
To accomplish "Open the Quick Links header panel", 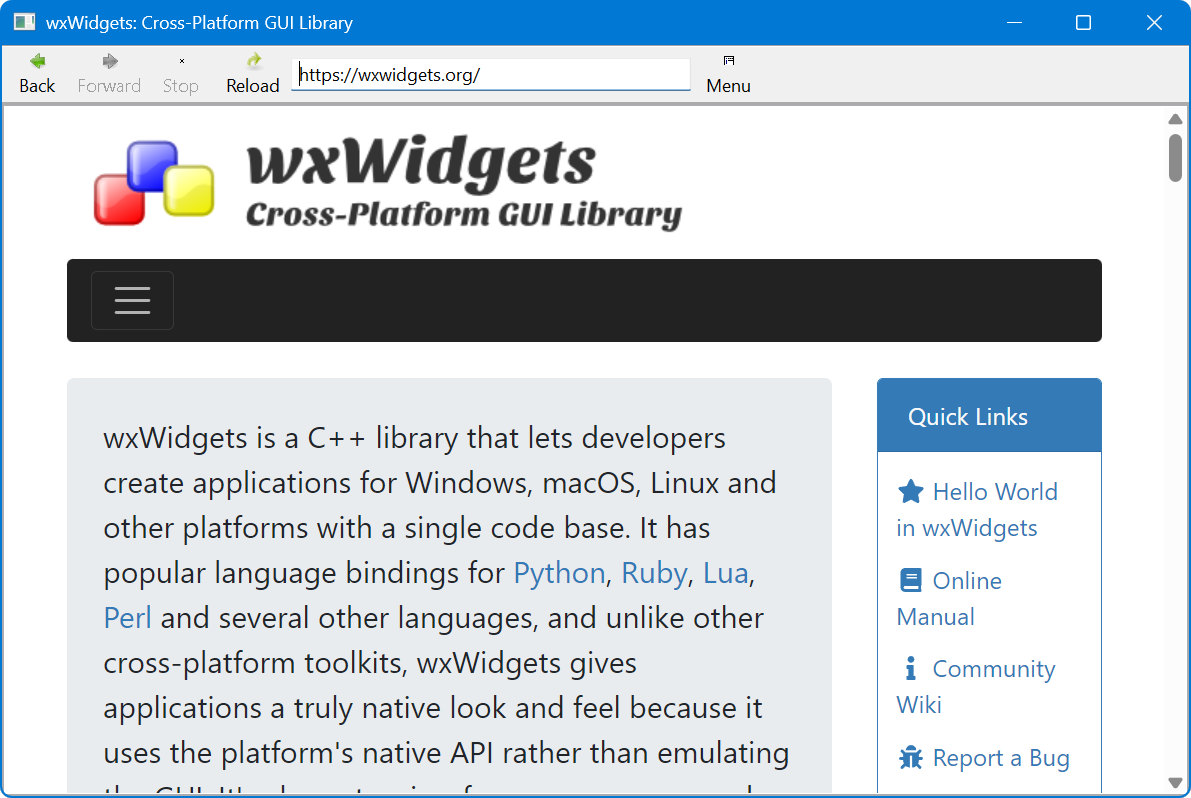I will (967, 416).
